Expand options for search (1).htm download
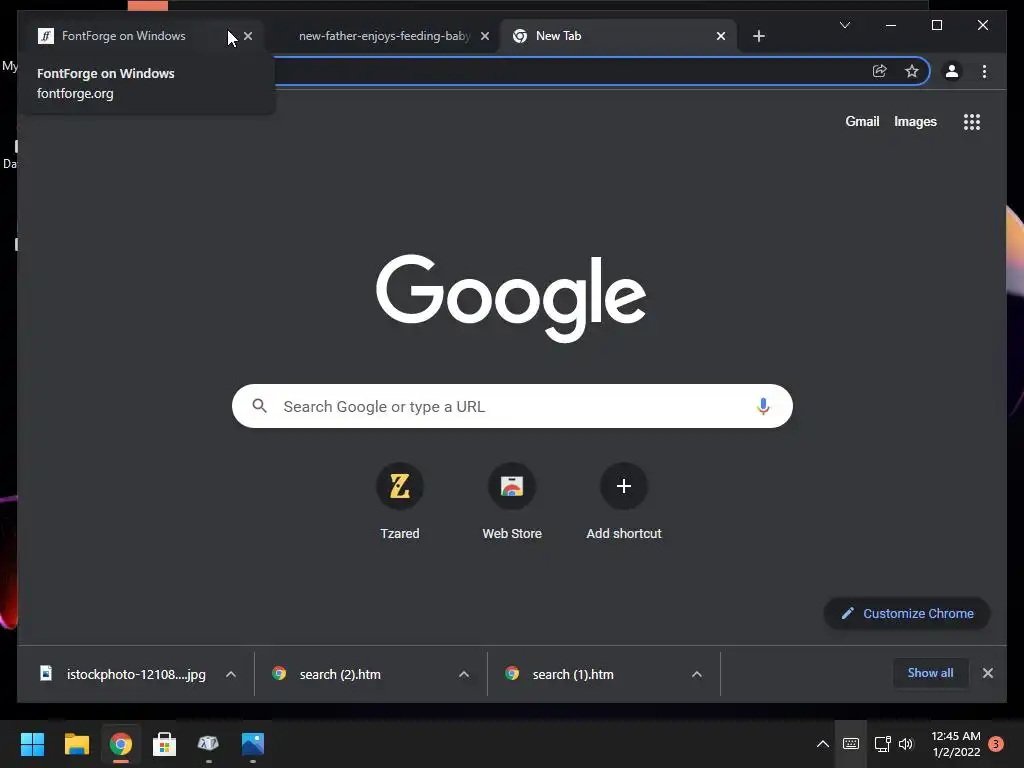 click(x=697, y=674)
